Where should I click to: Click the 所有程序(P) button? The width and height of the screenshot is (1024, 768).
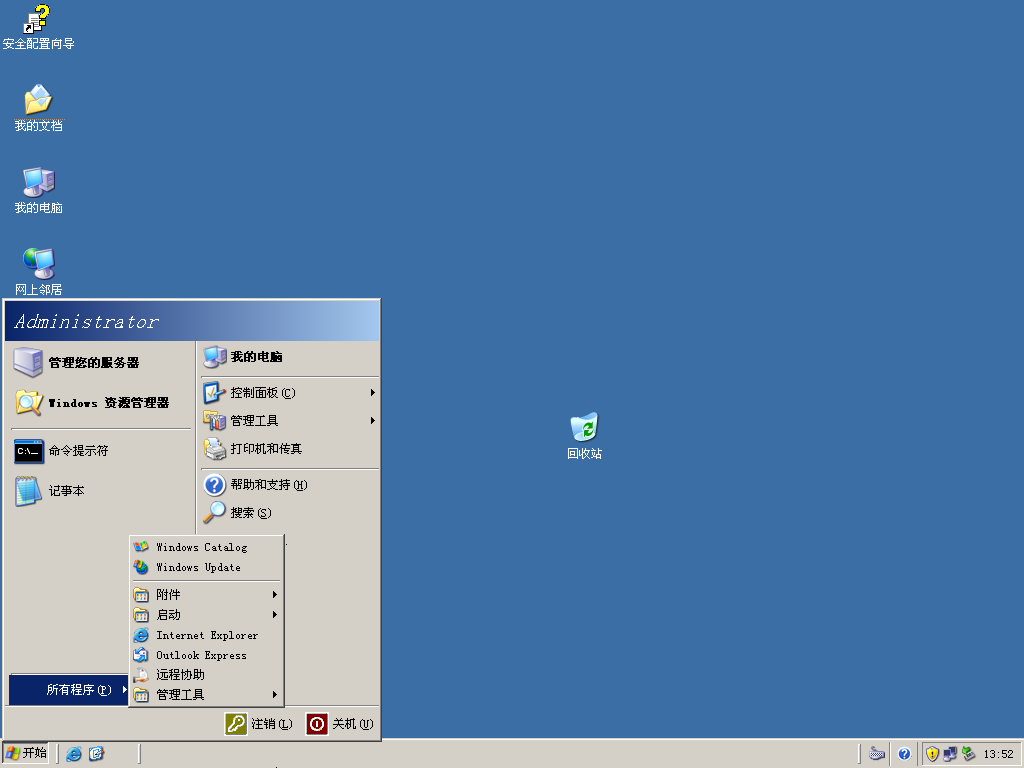tap(69, 690)
